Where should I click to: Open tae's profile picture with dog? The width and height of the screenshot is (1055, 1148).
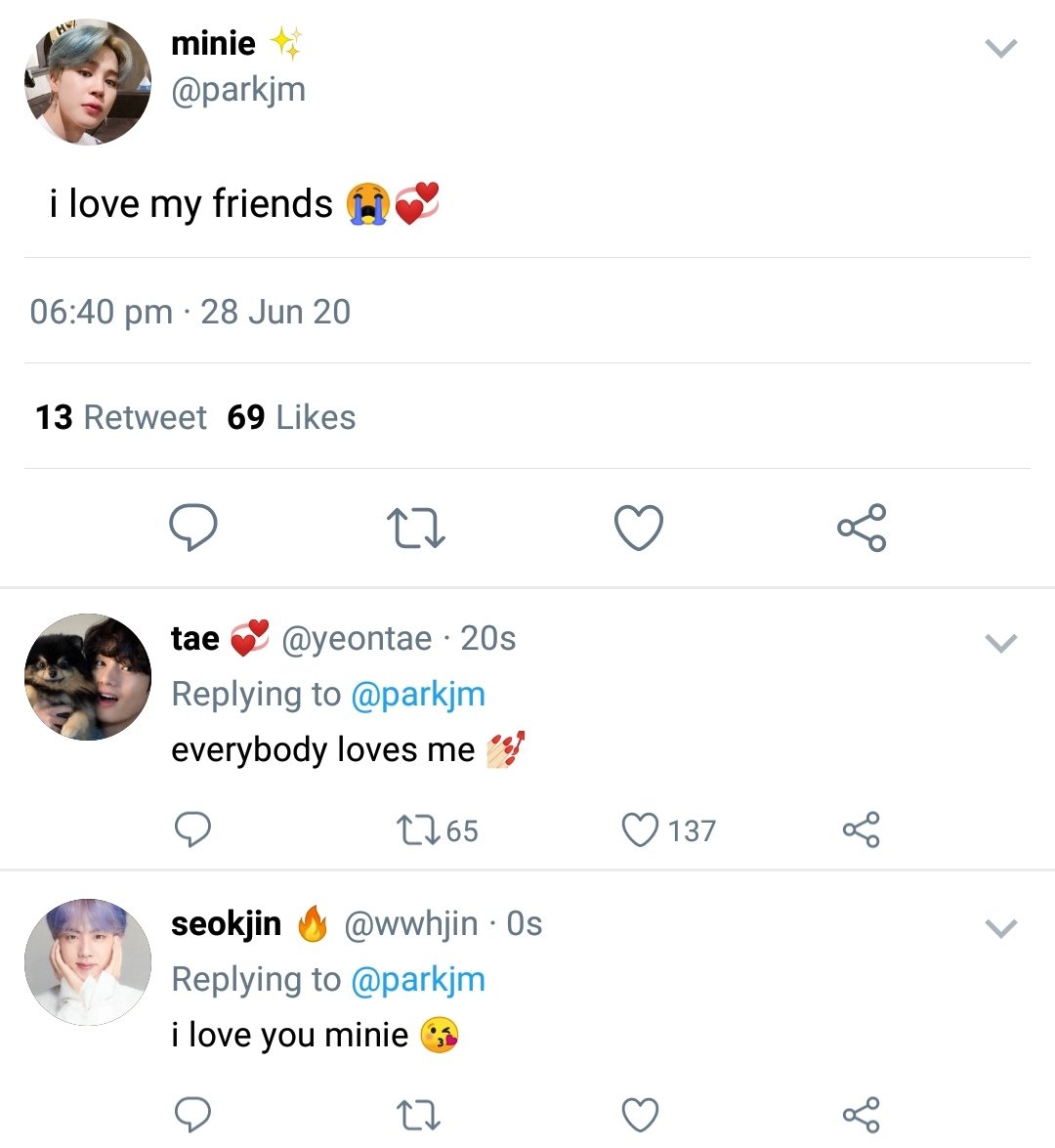click(x=88, y=676)
